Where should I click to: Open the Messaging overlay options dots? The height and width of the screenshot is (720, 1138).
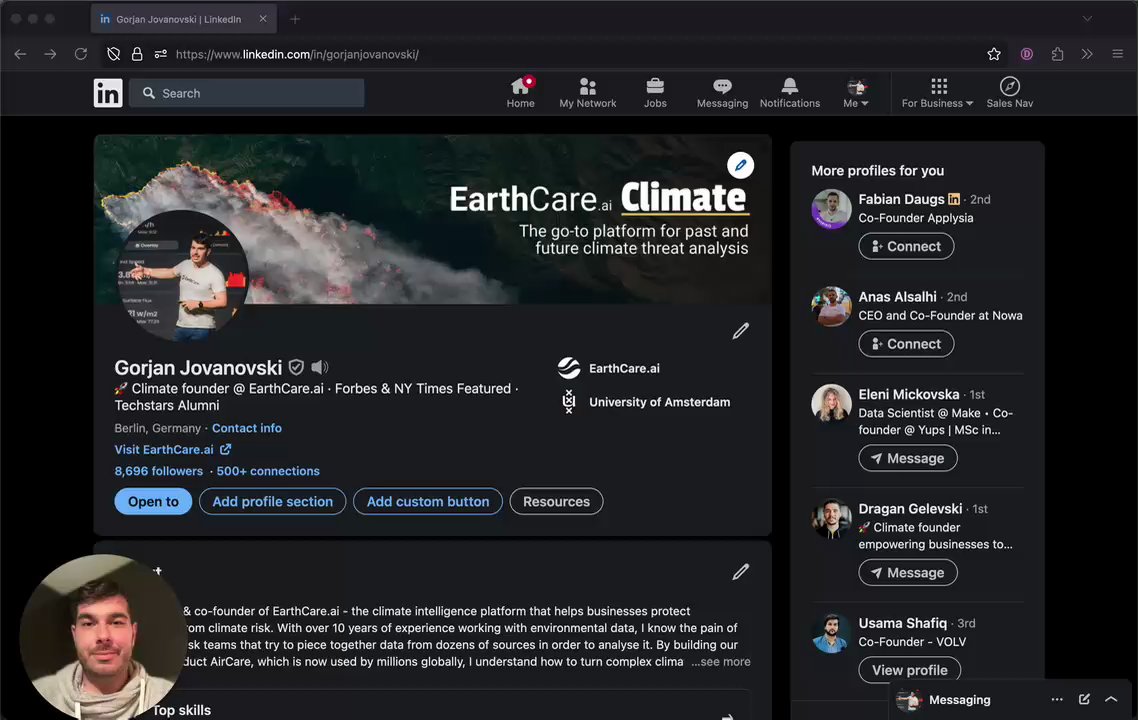coord(1057,700)
